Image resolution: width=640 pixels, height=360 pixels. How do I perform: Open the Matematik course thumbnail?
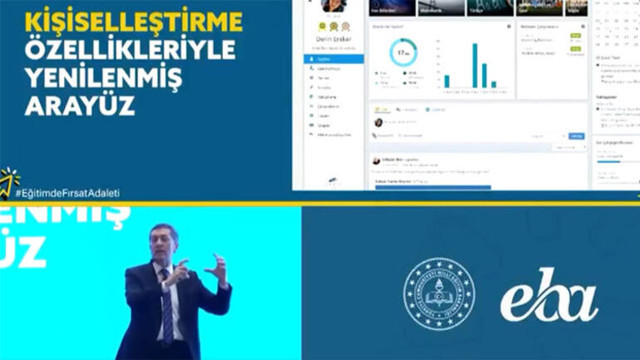[441, 8]
